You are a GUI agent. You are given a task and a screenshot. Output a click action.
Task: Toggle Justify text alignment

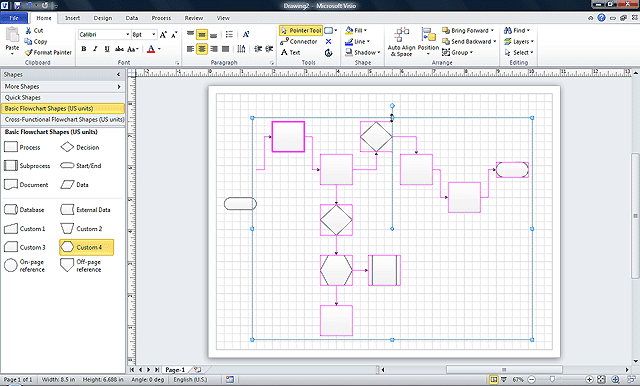225,49
